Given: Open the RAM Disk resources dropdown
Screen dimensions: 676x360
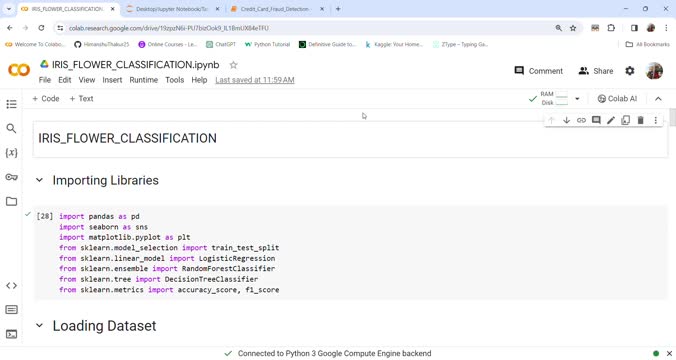Looking at the screenshot, I should (577, 99).
